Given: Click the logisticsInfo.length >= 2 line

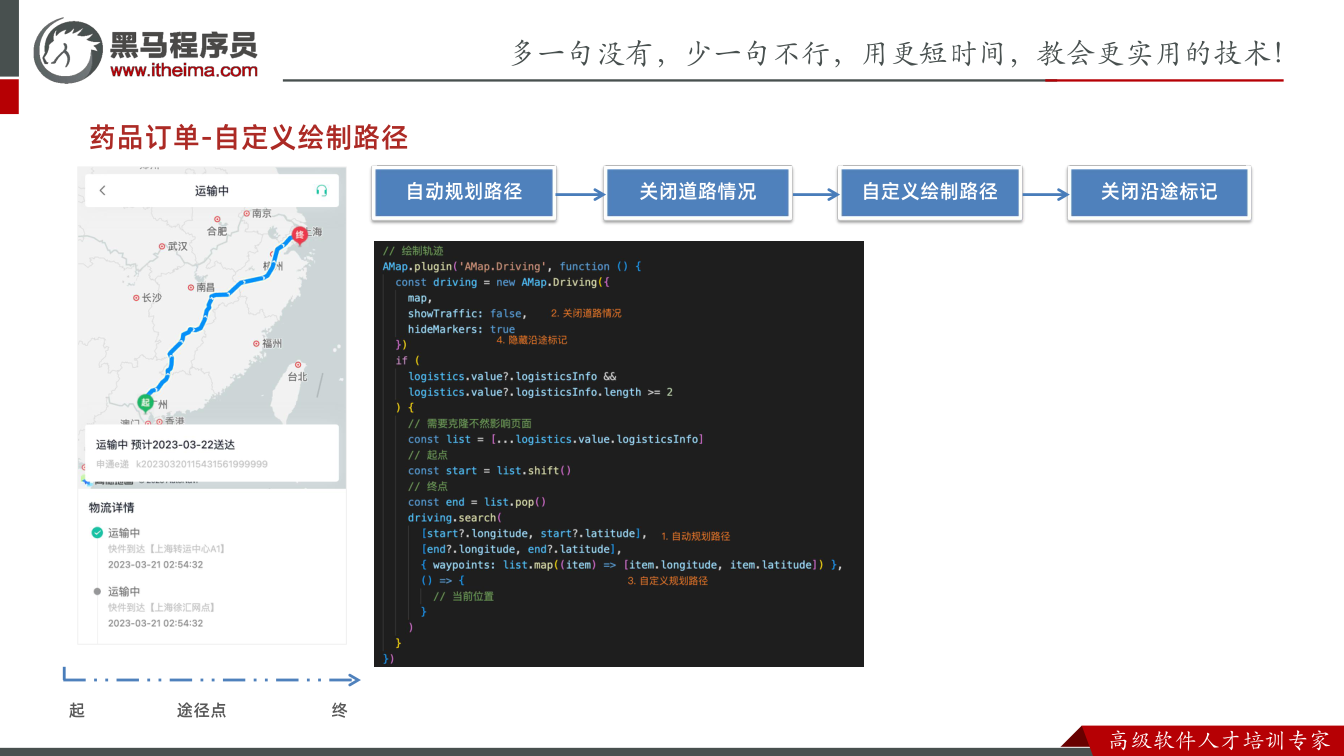Looking at the screenshot, I should pyautogui.click(x=540, y=392).
